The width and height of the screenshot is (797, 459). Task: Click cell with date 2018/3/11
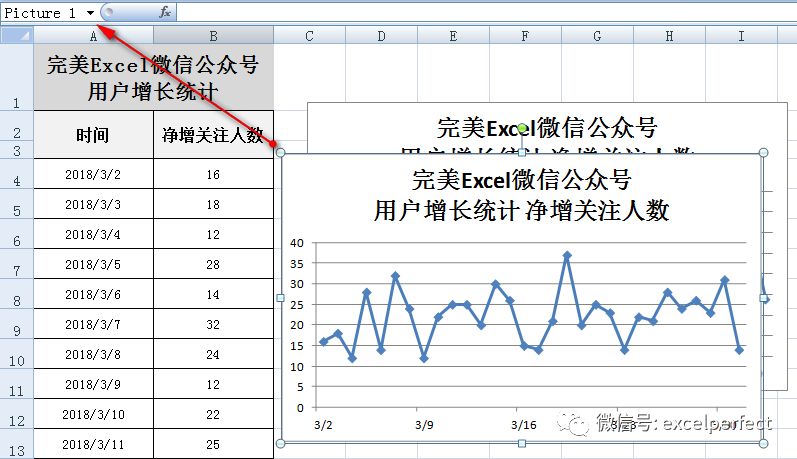94,444
